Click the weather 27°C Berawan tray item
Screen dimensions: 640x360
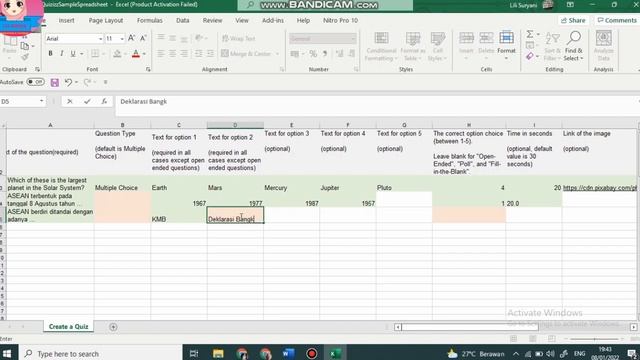click(476, 353)
